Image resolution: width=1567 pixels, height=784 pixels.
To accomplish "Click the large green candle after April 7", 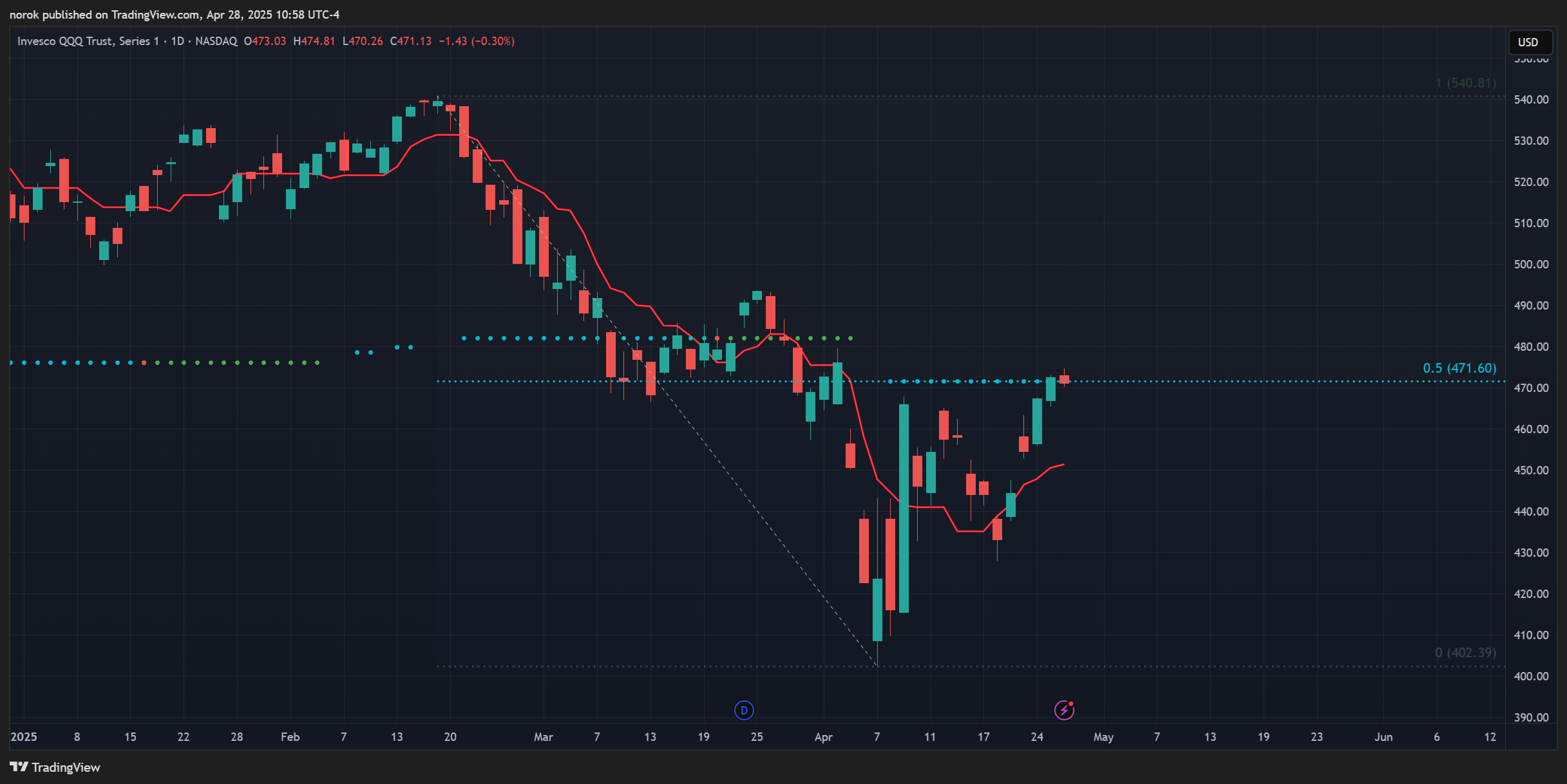I will 904,508.
